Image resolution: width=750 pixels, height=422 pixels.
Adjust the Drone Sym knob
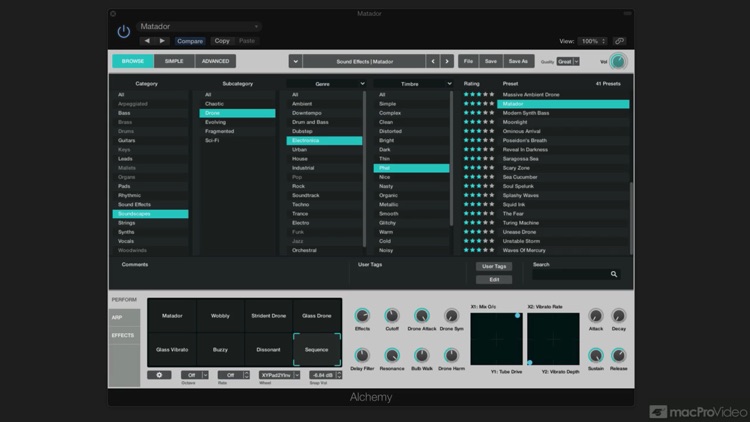451,316
